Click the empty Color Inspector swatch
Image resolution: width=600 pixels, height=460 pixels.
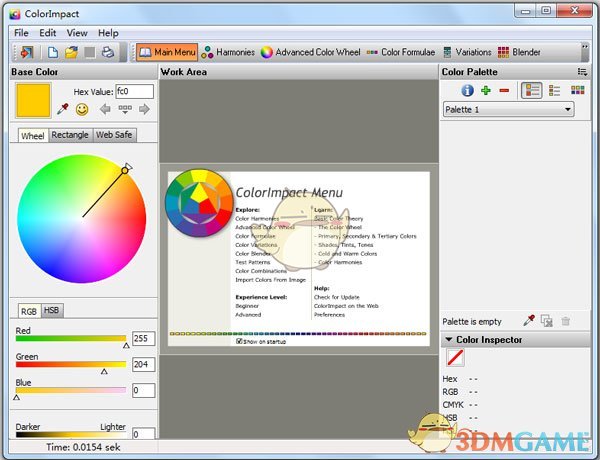click(455, 357)
